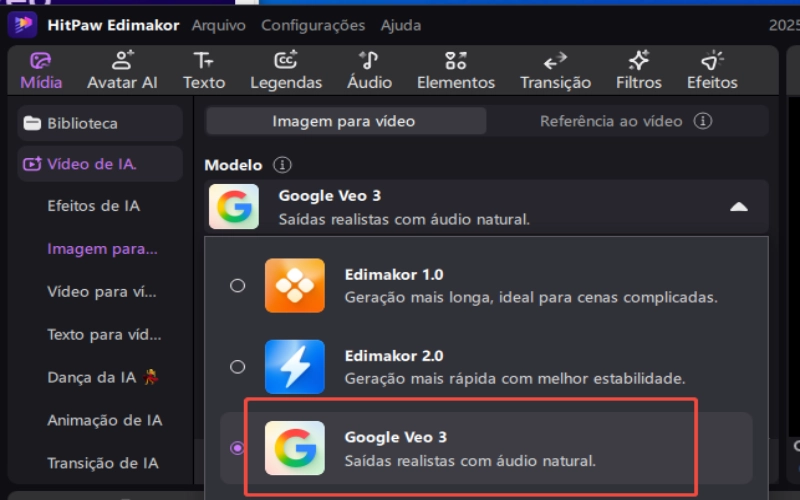Open the Efeitos tool
The width and height of the screenshot is (800, 500).
[x=712, y=61]
